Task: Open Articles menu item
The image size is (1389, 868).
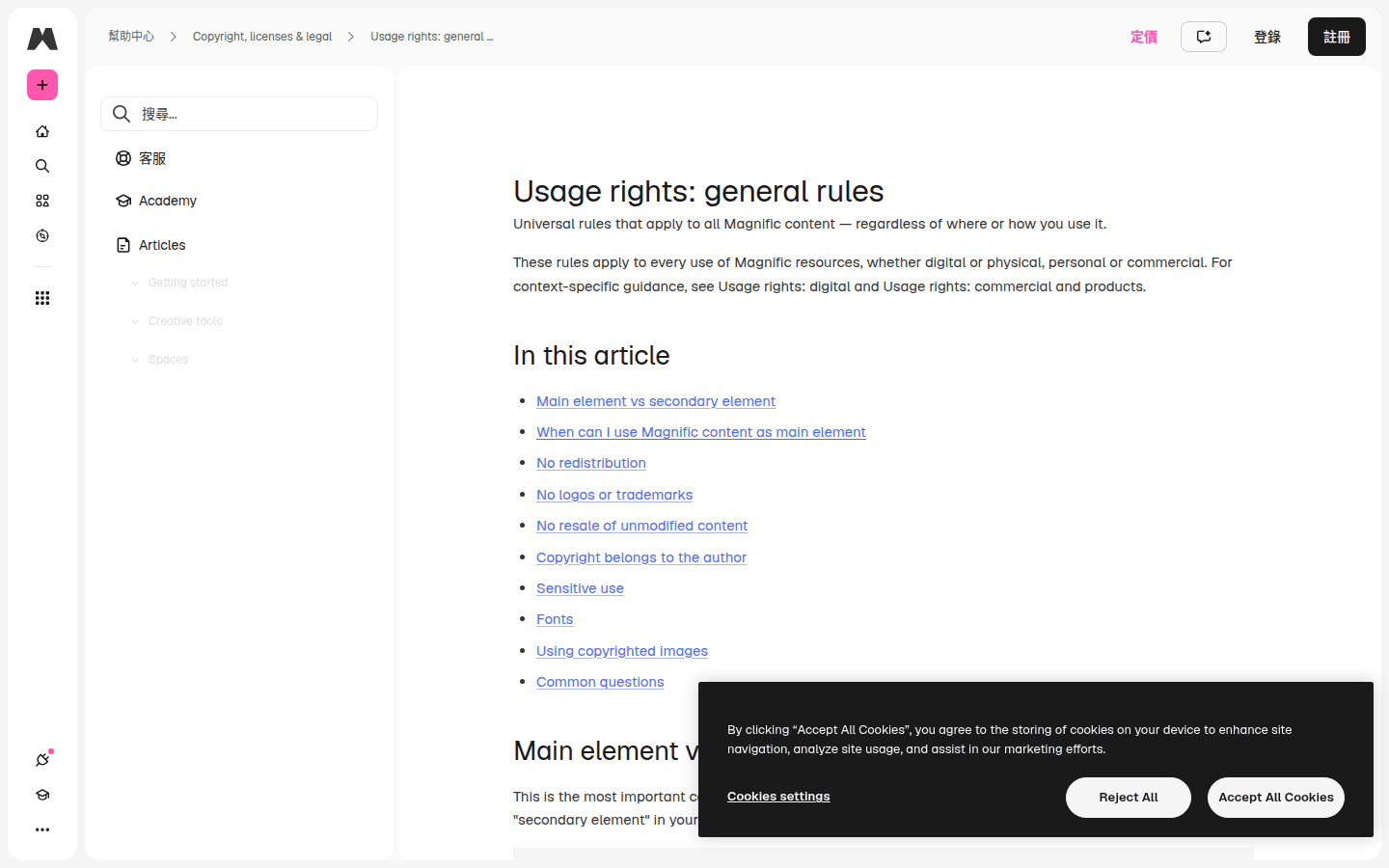Action: coord(162,245)
